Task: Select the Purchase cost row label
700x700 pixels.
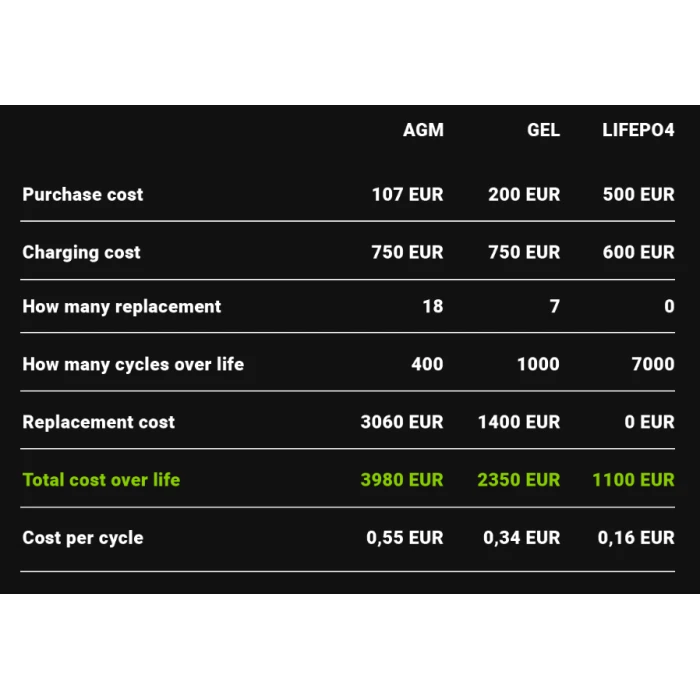Action: [x=83, y=195]
